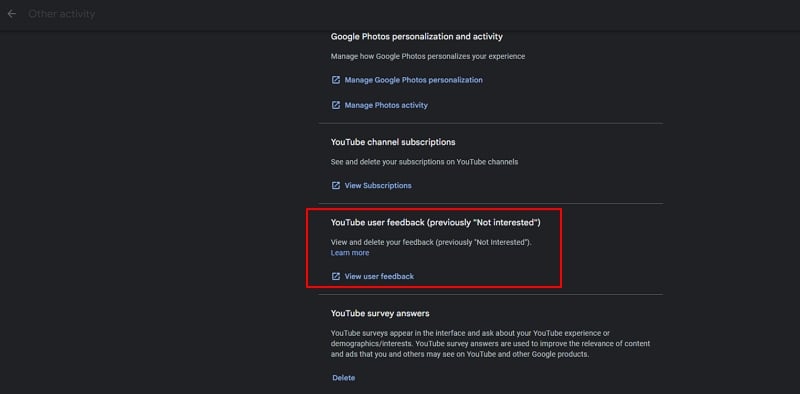Screen dimensions: 800x394
Task: Click external-link icon beside View user feedback
Action: click(x=336, y=277)
